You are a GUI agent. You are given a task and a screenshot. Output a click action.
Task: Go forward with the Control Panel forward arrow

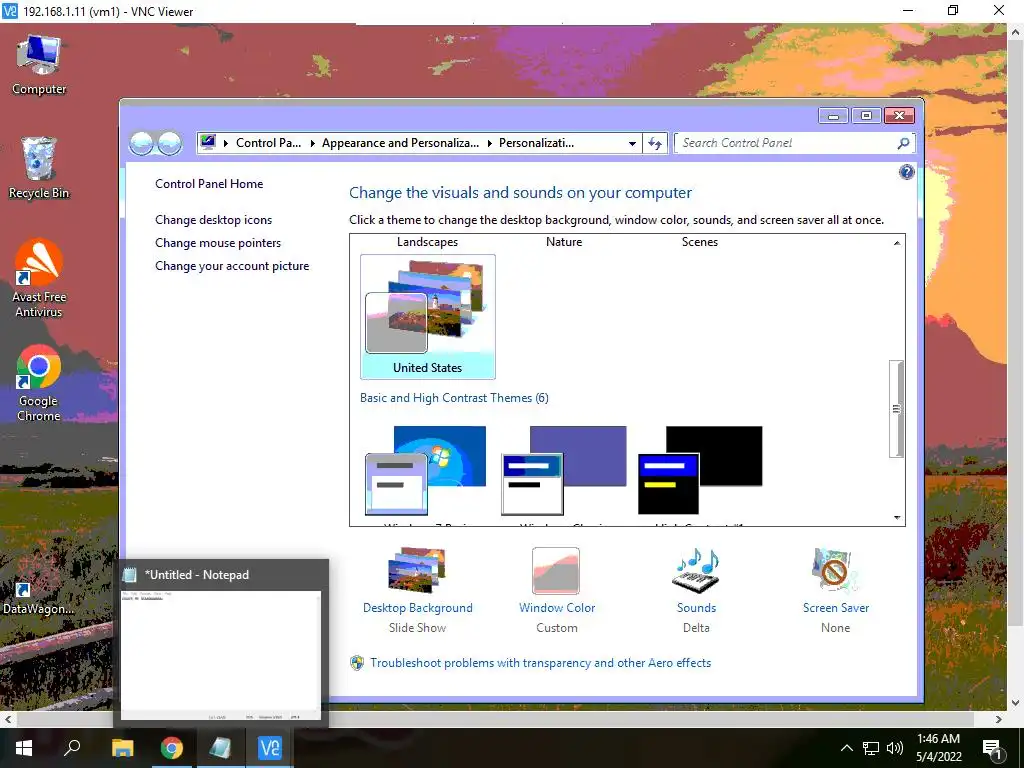pyautogui.click(x=170, y=143)
